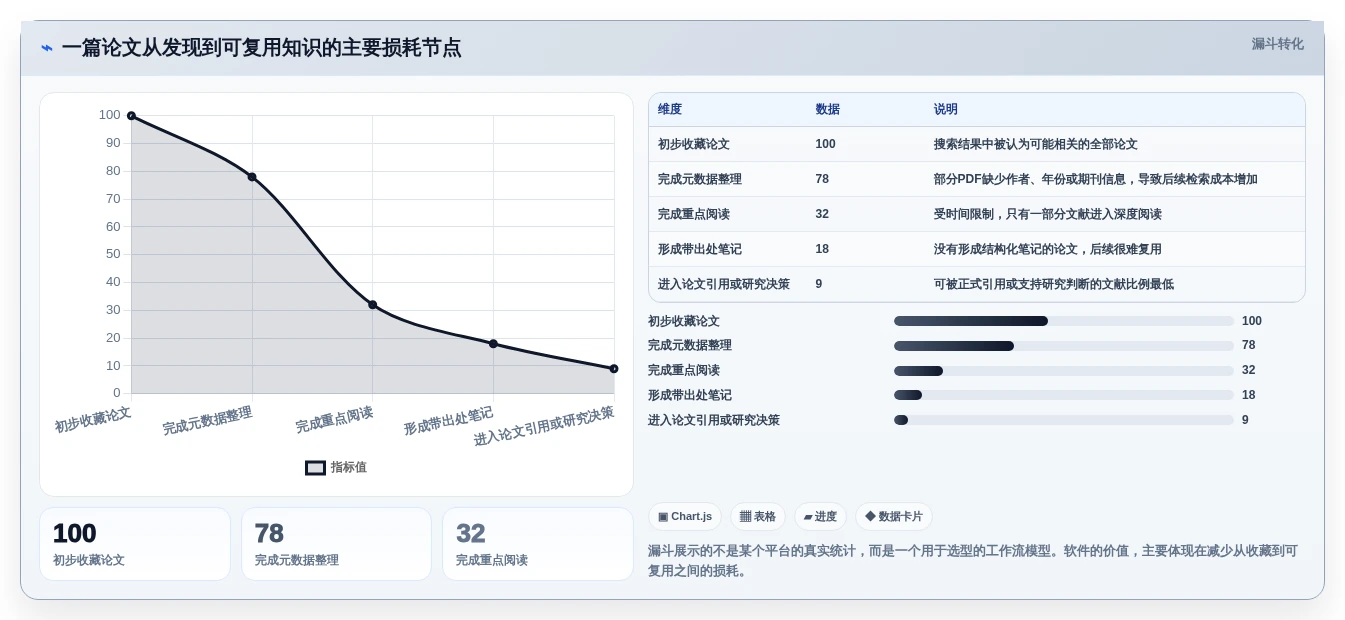Image resolution: width=1345 pixels, height=620 pixels.
Task: Select the chart data point at 完成重点阅读
Action: point(373,305)
